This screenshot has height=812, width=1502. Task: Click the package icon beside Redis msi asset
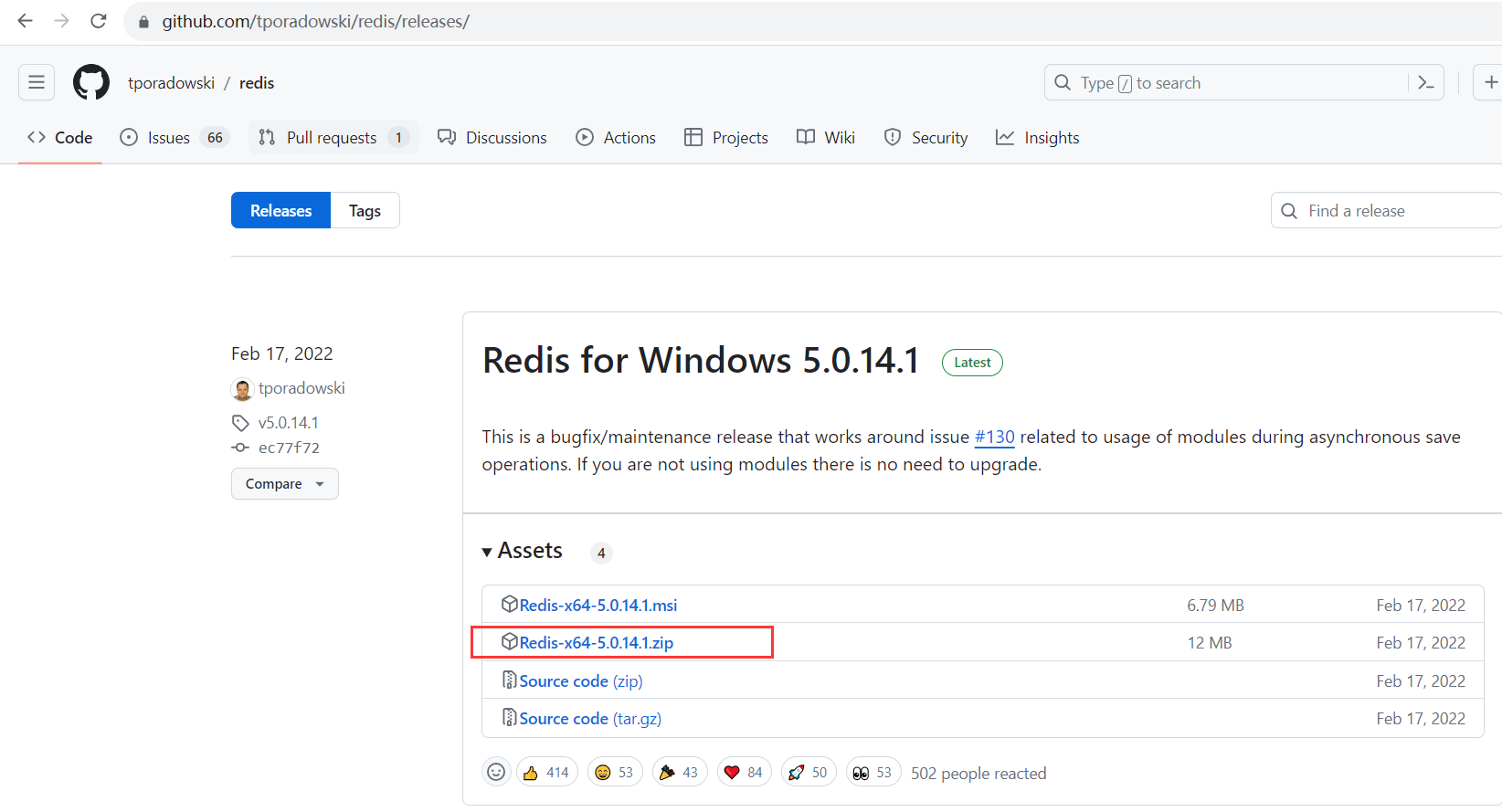510,604
